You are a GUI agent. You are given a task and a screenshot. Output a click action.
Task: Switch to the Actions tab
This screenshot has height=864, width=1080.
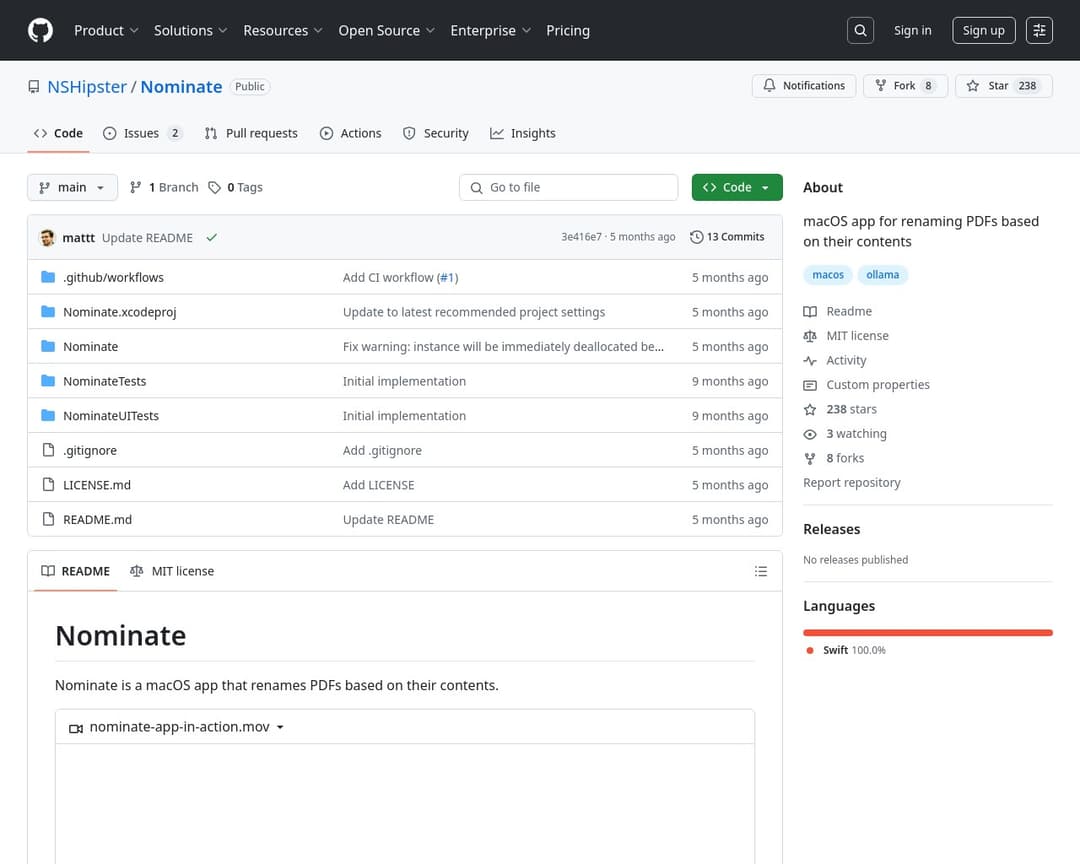point(351,133)
